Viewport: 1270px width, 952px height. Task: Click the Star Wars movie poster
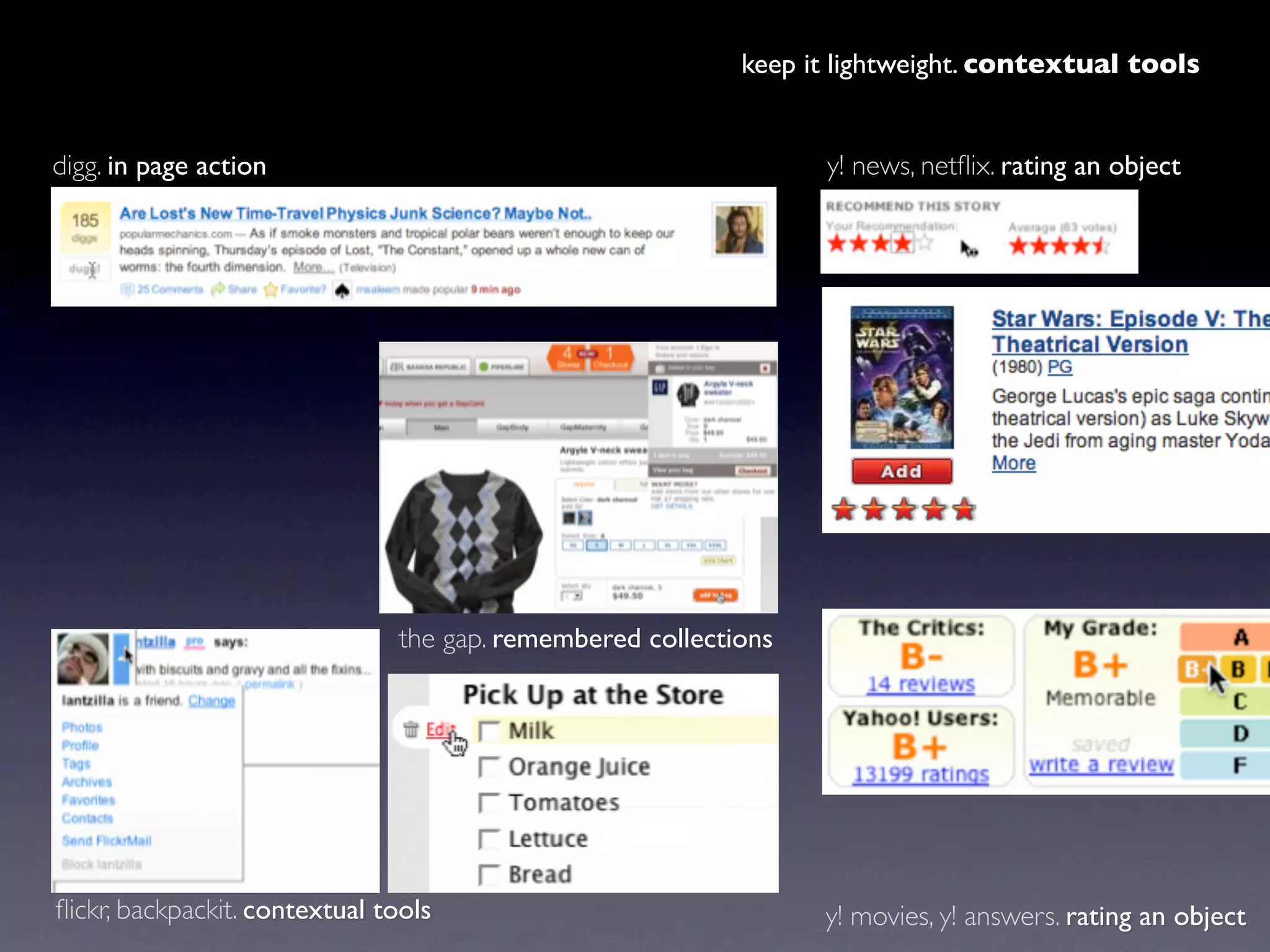(x=902, y=377)
